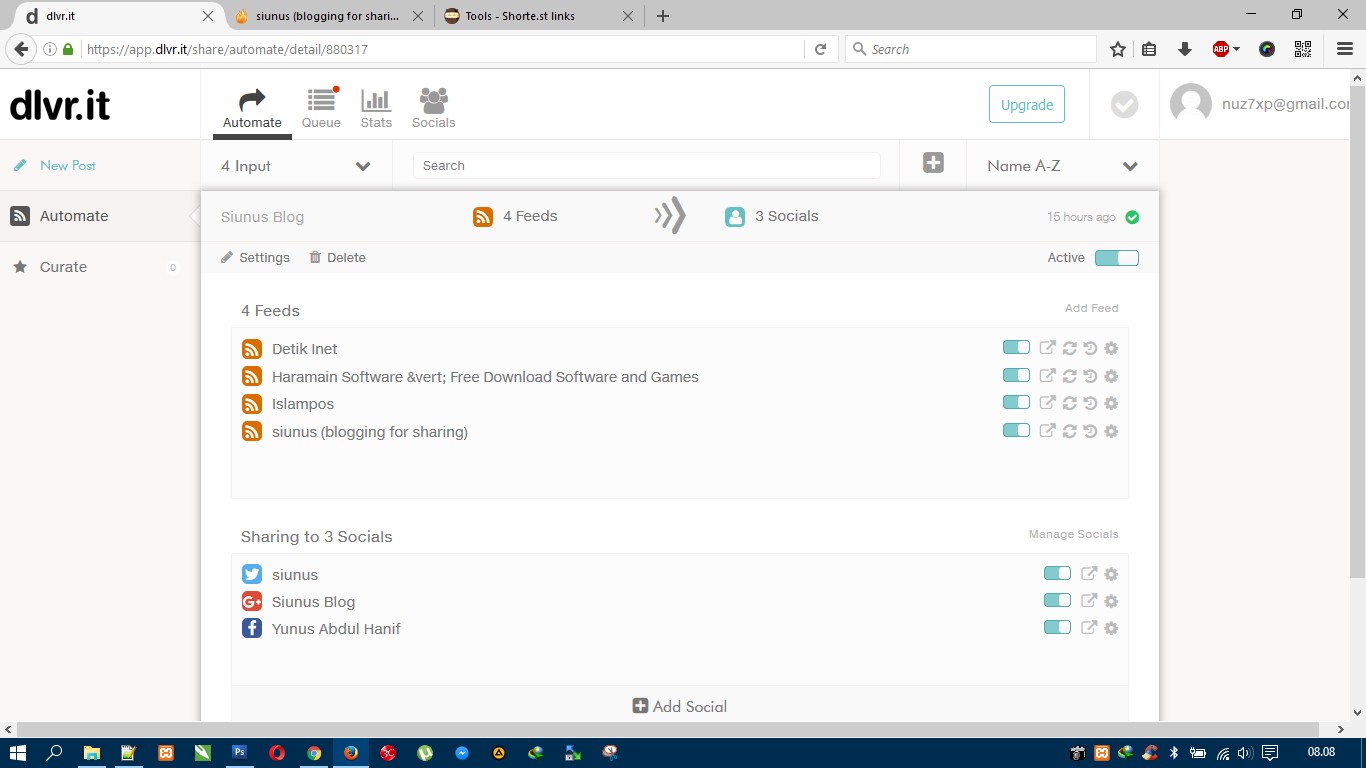Click the Manage Socials link
Screen dimensions: 1366x768
click(x=1074, y=534)
